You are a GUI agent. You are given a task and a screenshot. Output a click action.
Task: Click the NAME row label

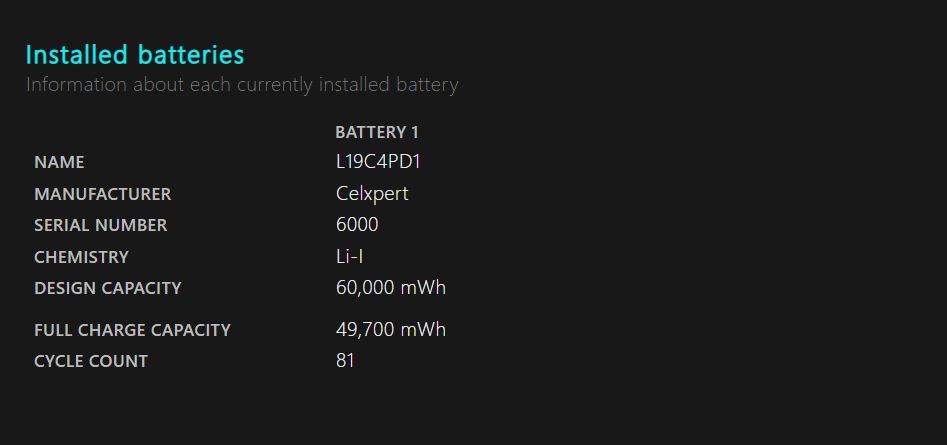click(59, 162)
